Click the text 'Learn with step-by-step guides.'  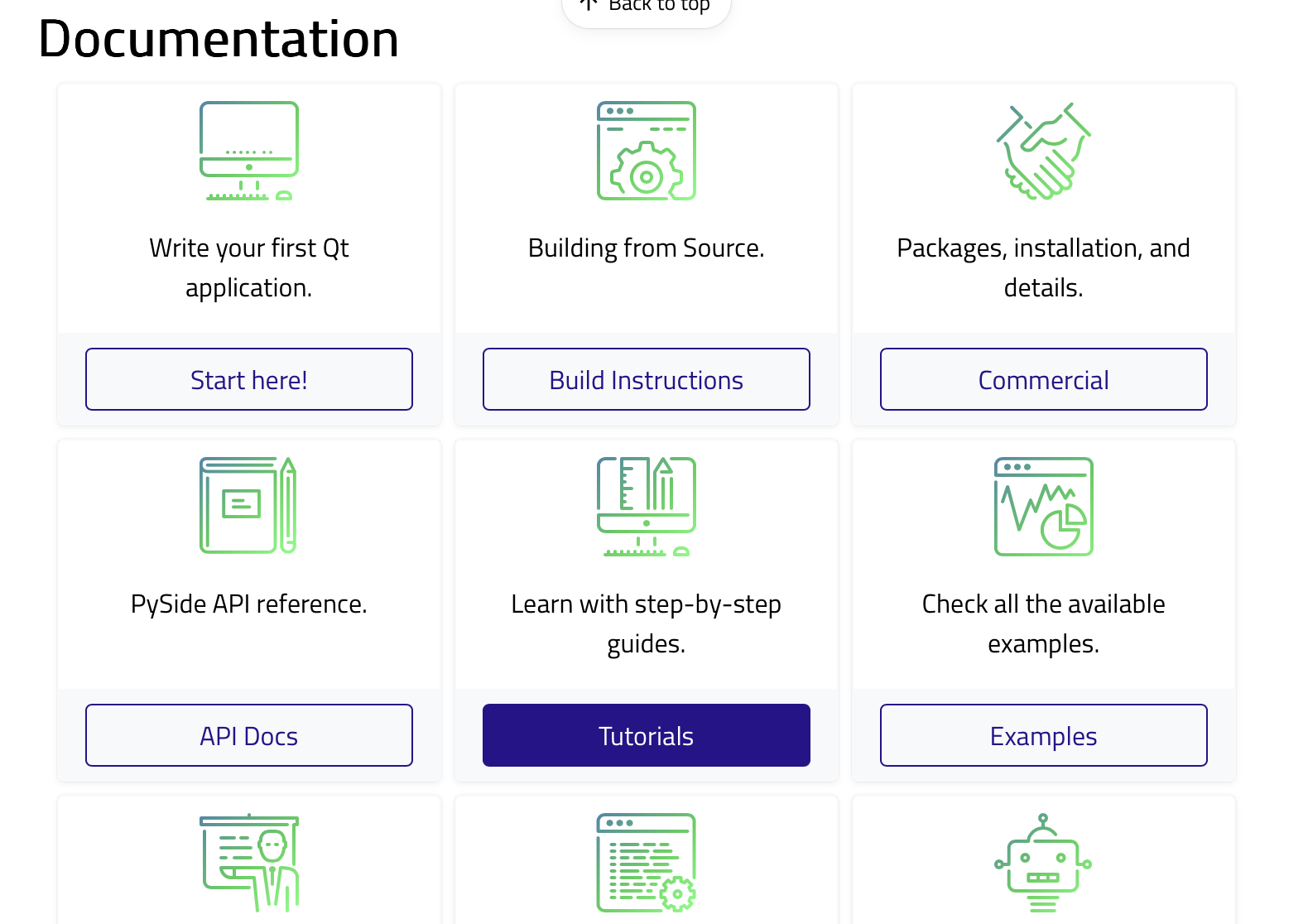click(647, 623)
